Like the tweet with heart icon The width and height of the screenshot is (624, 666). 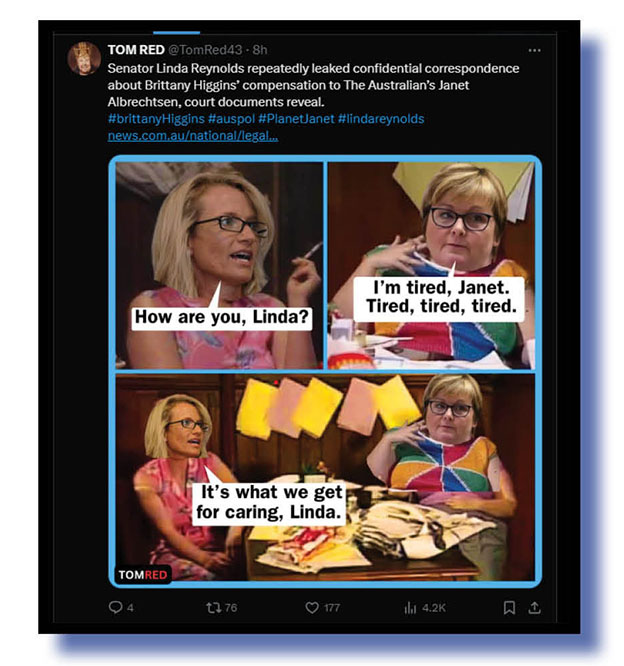(312, 608)
